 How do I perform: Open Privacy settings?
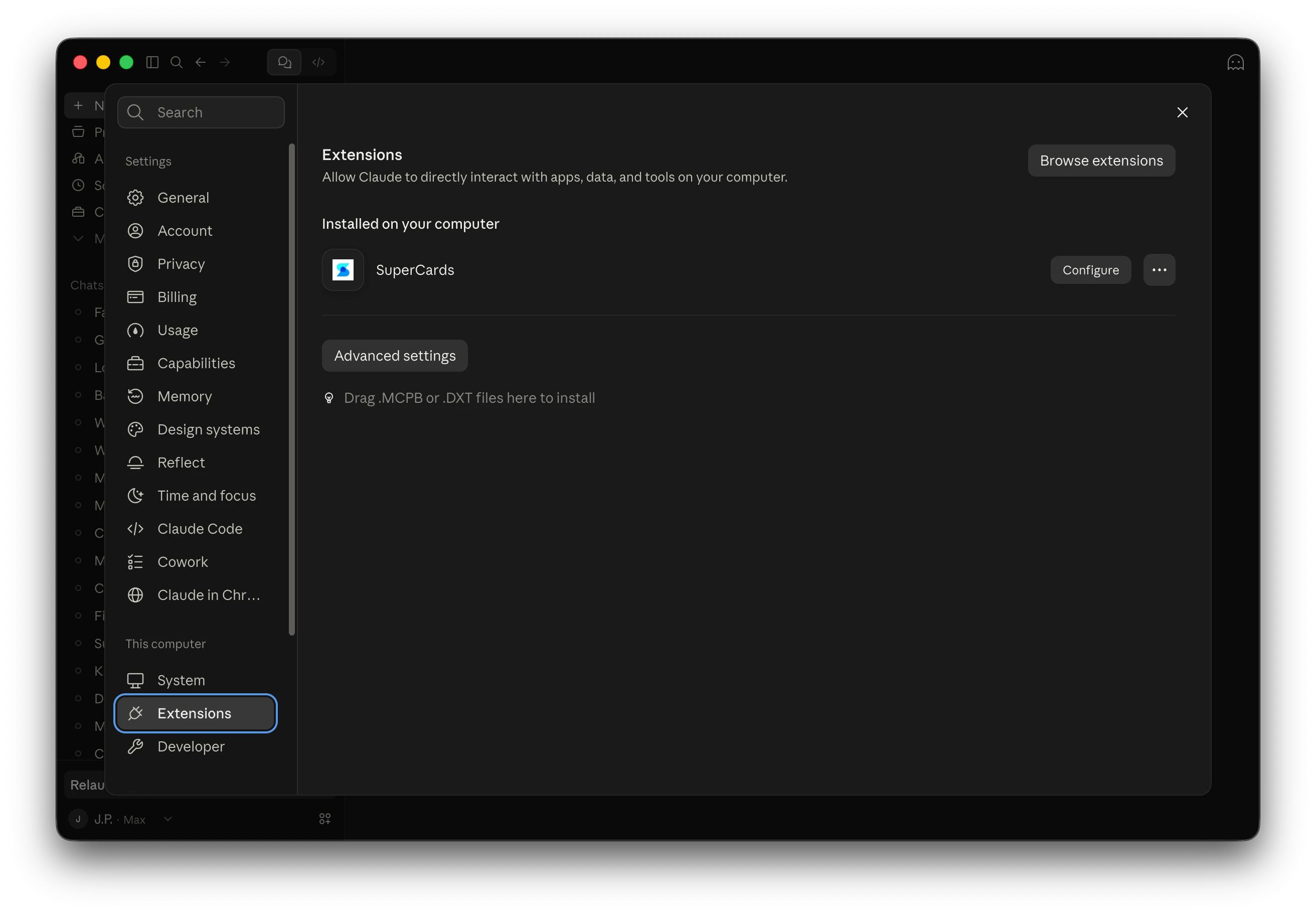pos(196,264)
